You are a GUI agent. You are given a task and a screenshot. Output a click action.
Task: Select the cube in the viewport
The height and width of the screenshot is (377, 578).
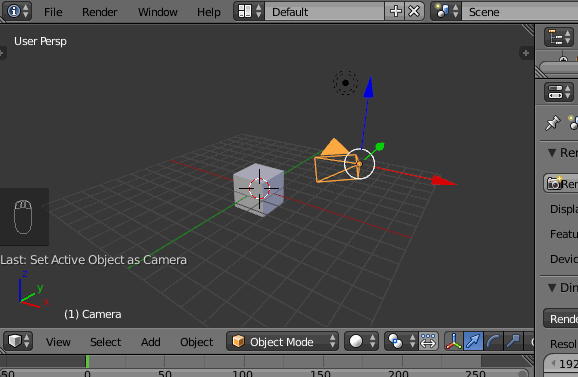click(x=259, y=189)
